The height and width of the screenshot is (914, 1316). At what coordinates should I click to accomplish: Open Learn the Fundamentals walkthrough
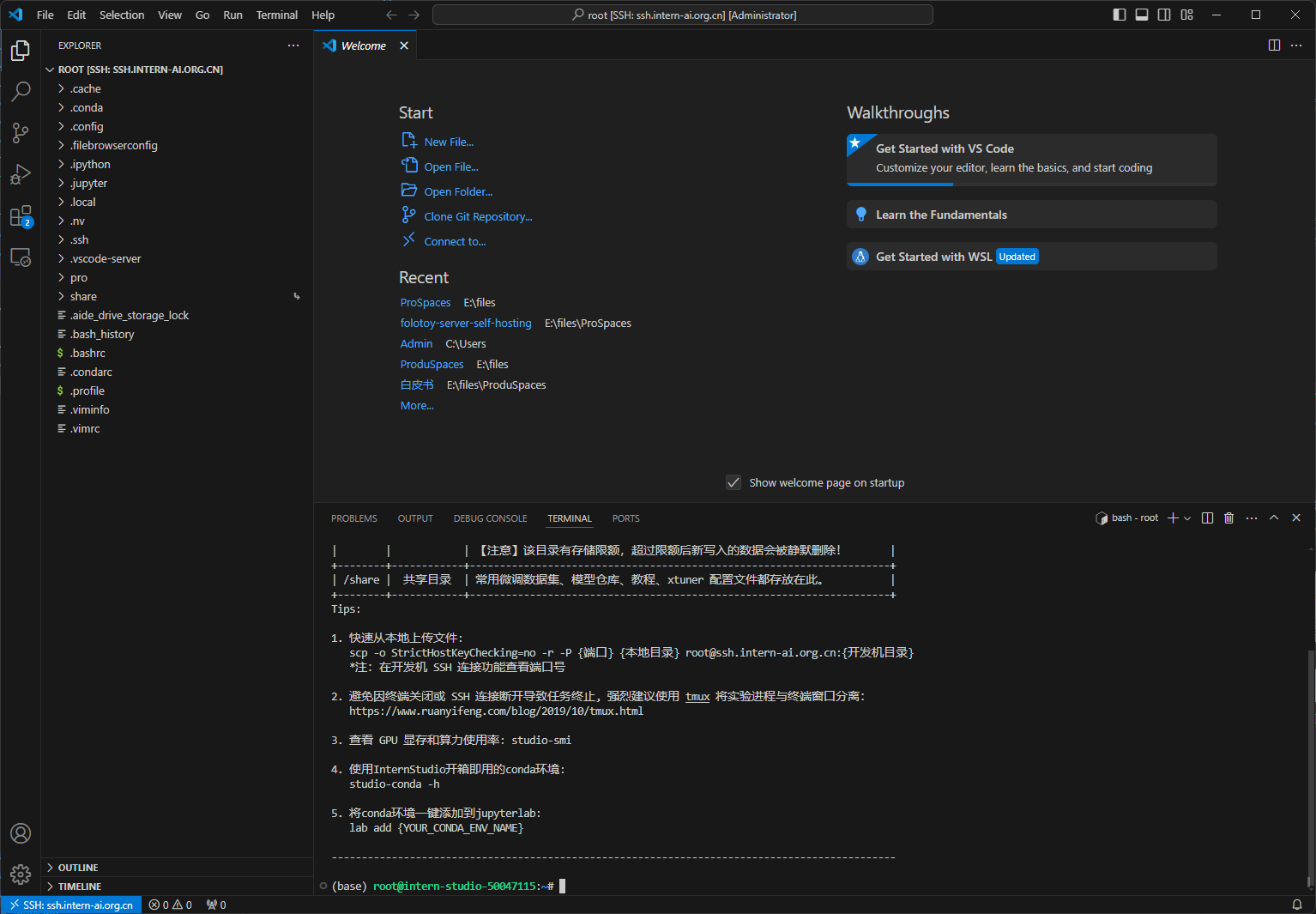[x=1032, y=215]
